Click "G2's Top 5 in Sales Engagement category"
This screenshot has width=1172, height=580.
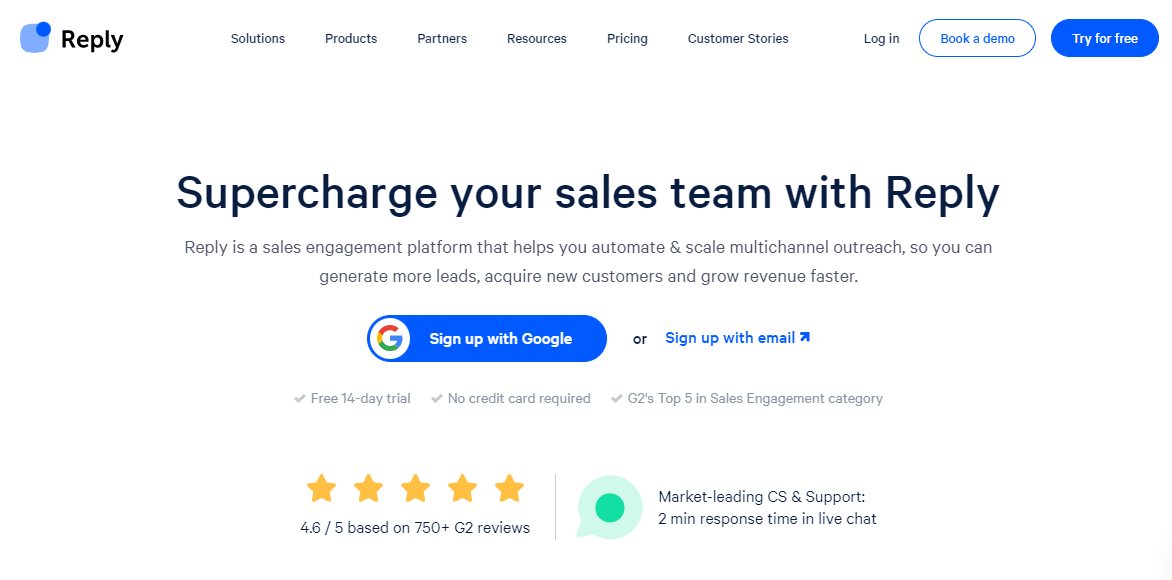pyautogui.click(x=755, y=398)
